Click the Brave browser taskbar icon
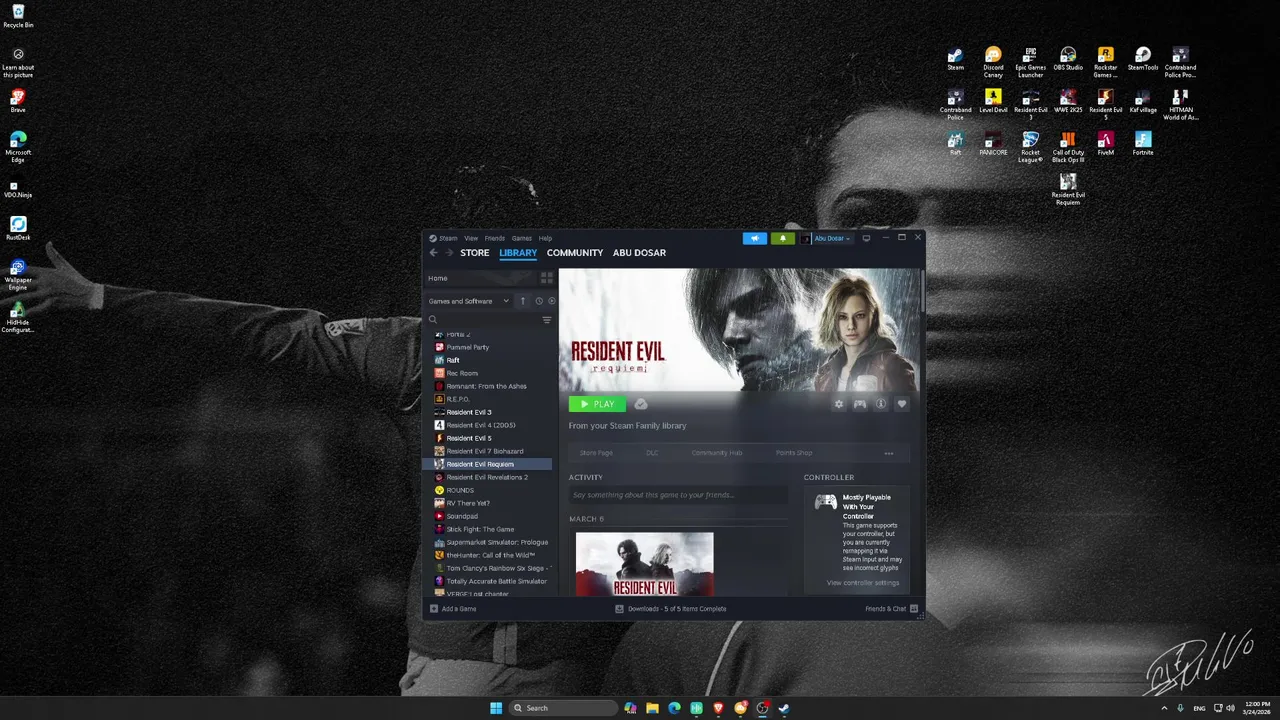1280x720 pixels. pyautogui.click(x=719, y=708)
